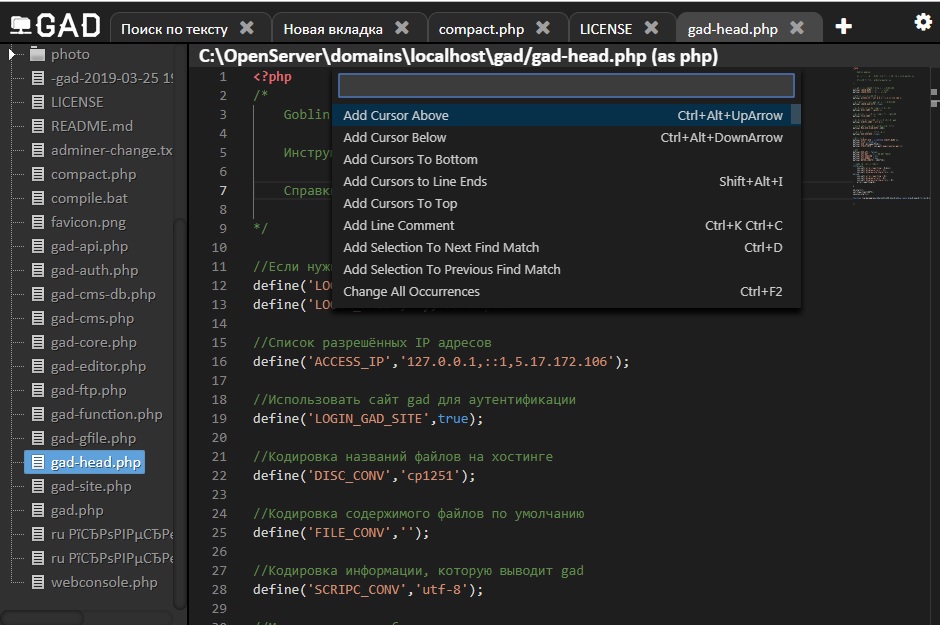Open gad-core.php in file tree
The image size is (940, 625).
pos(94,342)
